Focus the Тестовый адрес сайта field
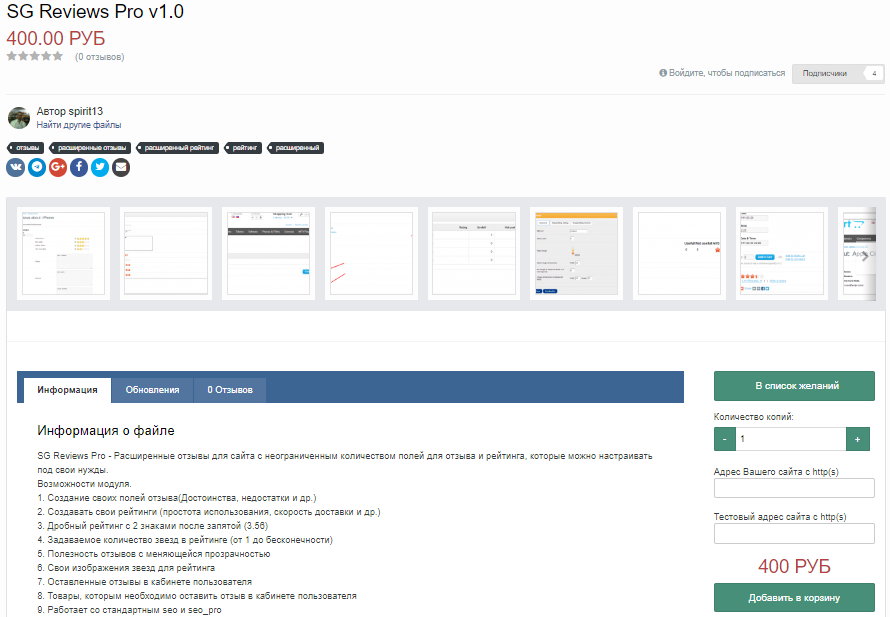Image resolution: width=890 pixels, height=617 pixels. (794, 534)
